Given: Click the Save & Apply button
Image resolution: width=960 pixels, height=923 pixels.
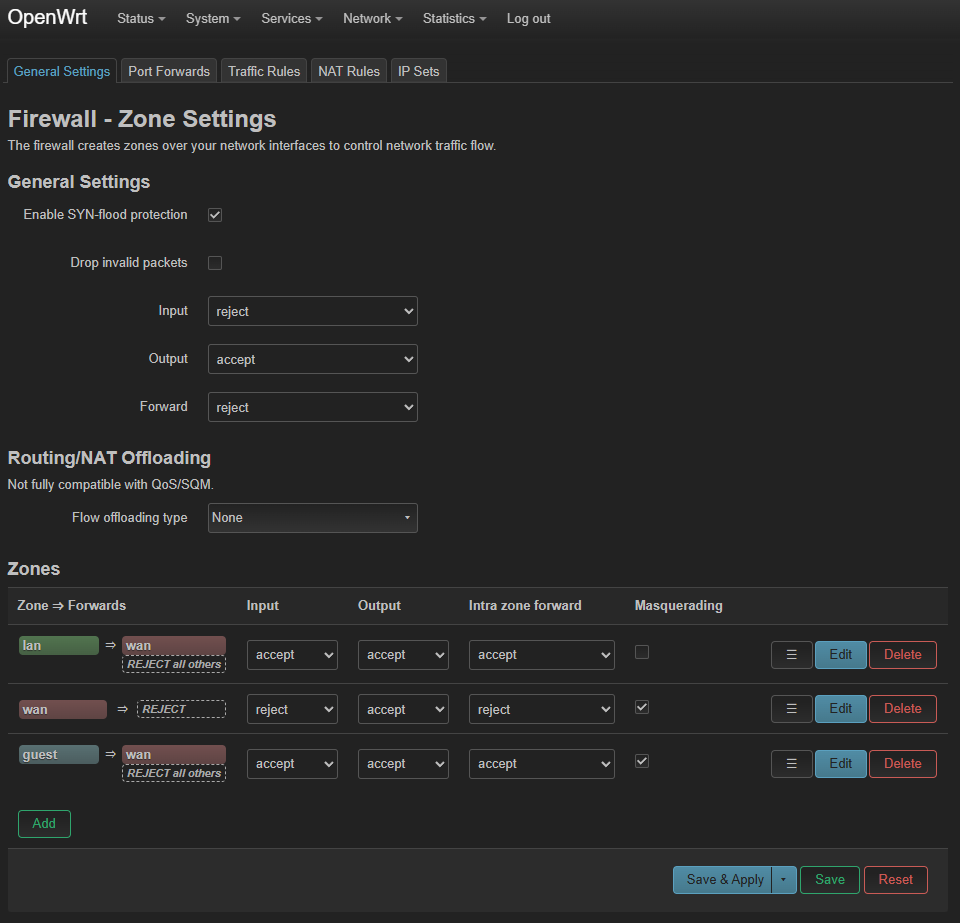Looking at the screenshot, I should point(723,880).
